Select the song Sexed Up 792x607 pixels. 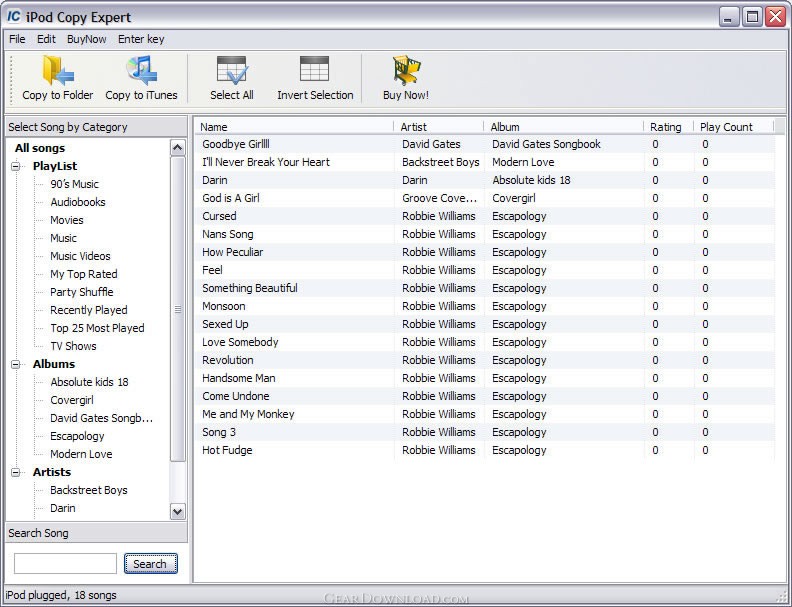(225, 324)
